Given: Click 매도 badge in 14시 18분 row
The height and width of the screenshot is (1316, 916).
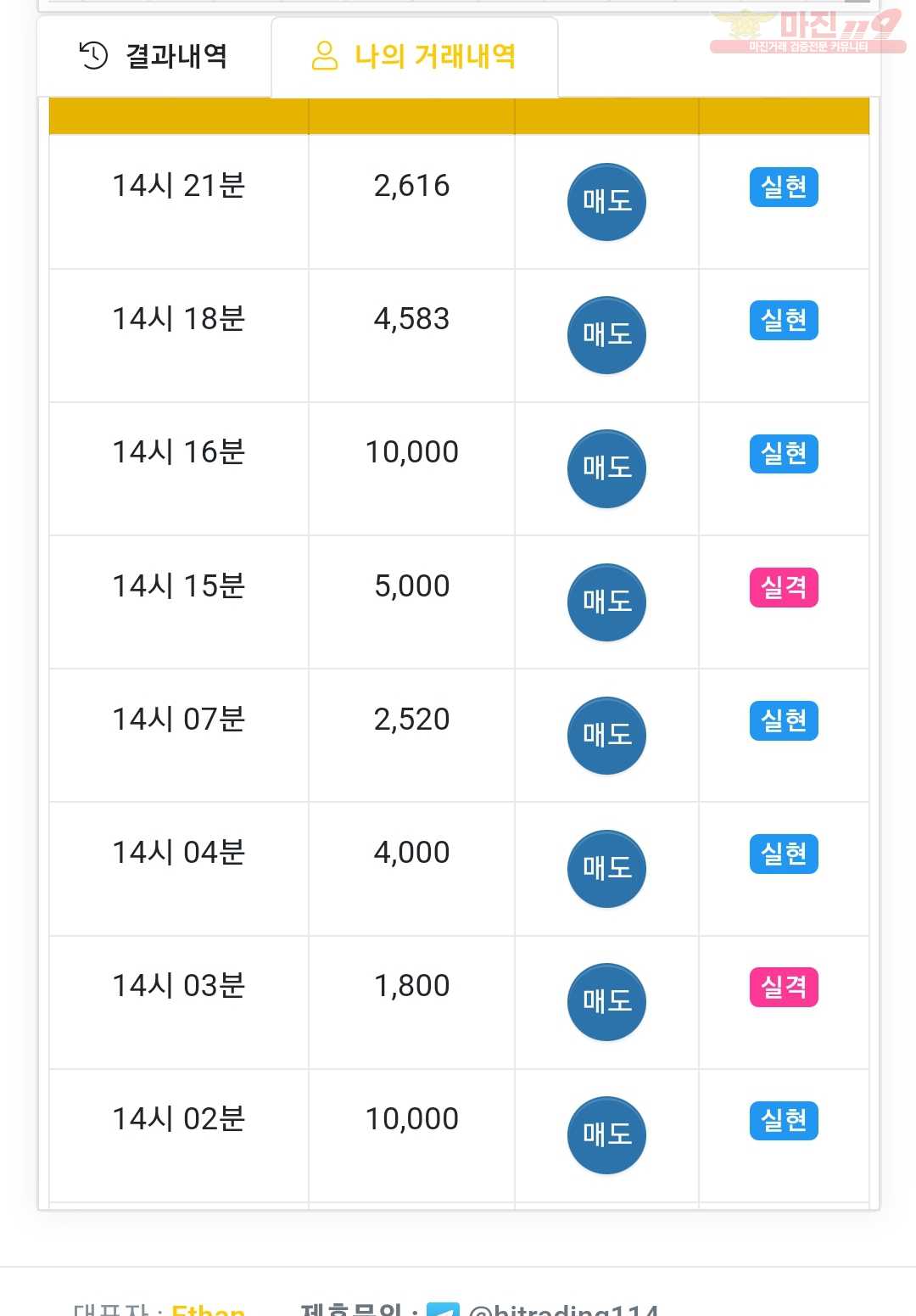Looking at the screenshot, I should click(606, 335).
